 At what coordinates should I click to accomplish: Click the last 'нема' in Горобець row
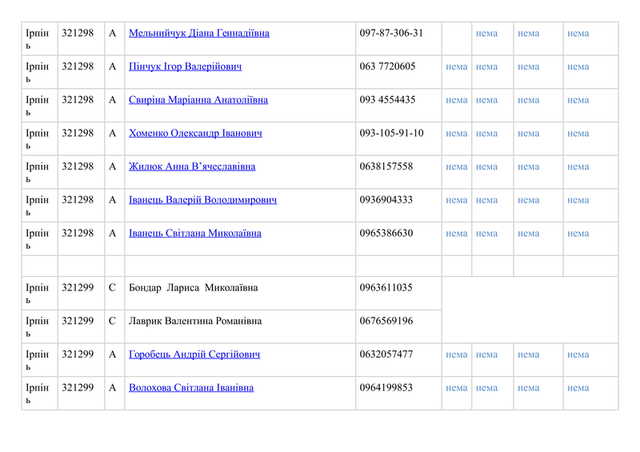(578, 355)
